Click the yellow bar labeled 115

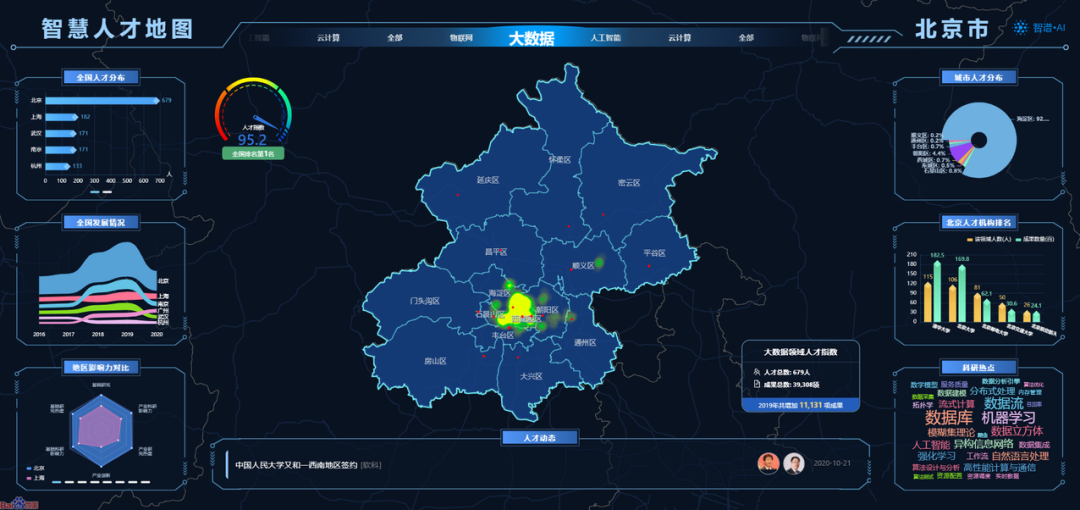click(926, 302)
